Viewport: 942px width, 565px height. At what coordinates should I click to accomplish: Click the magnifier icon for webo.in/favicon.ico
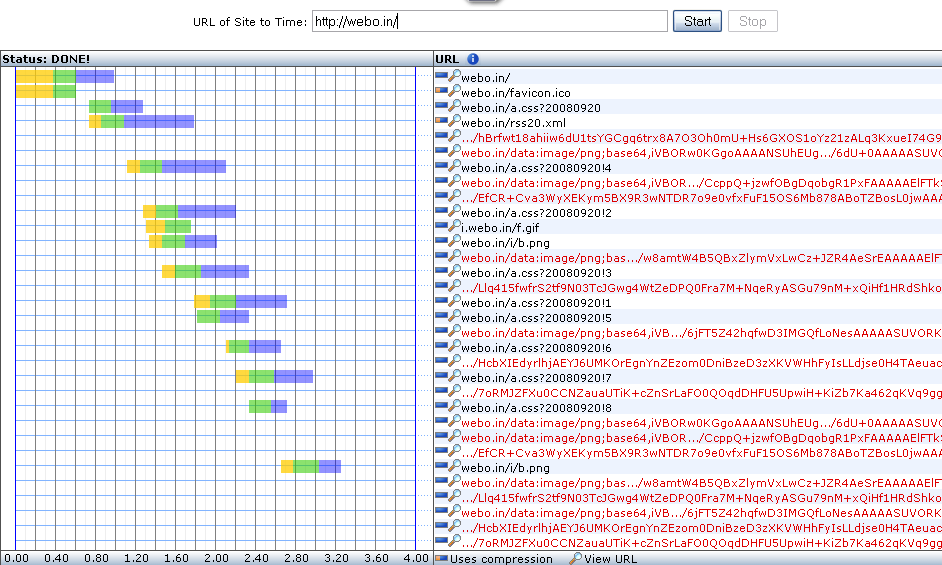[454, 92]
